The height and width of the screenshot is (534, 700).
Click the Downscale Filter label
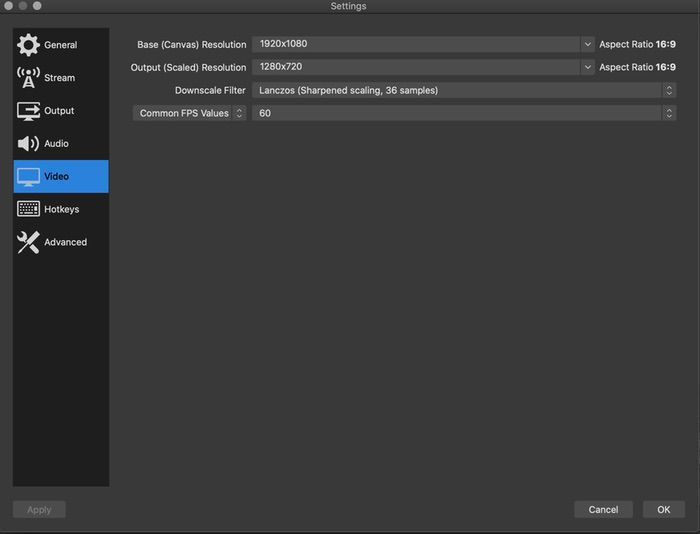point(210,90)
